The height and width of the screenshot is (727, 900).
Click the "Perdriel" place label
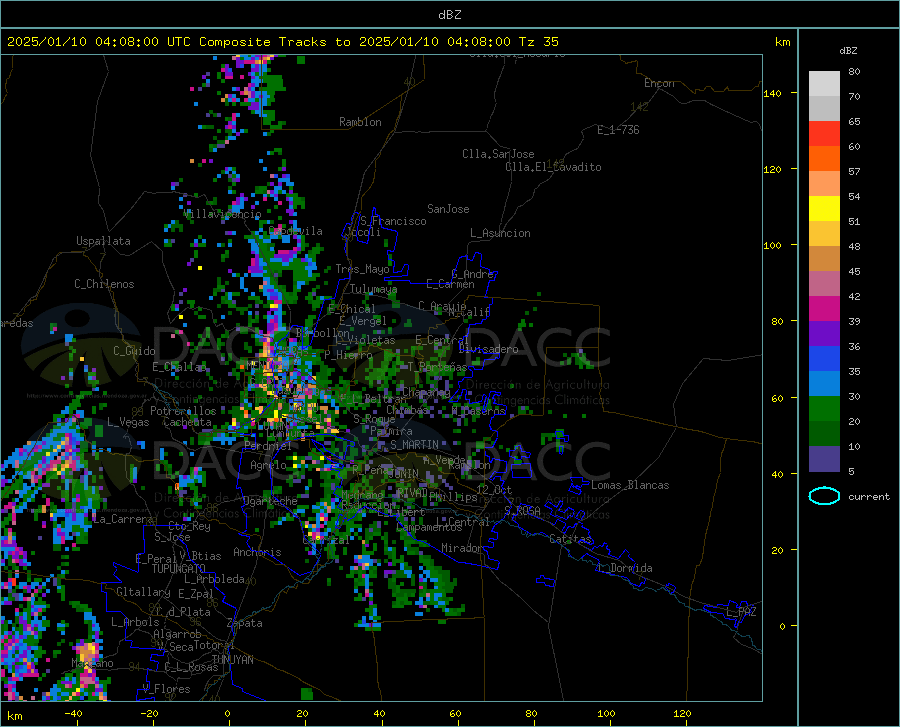coord(267,446)
